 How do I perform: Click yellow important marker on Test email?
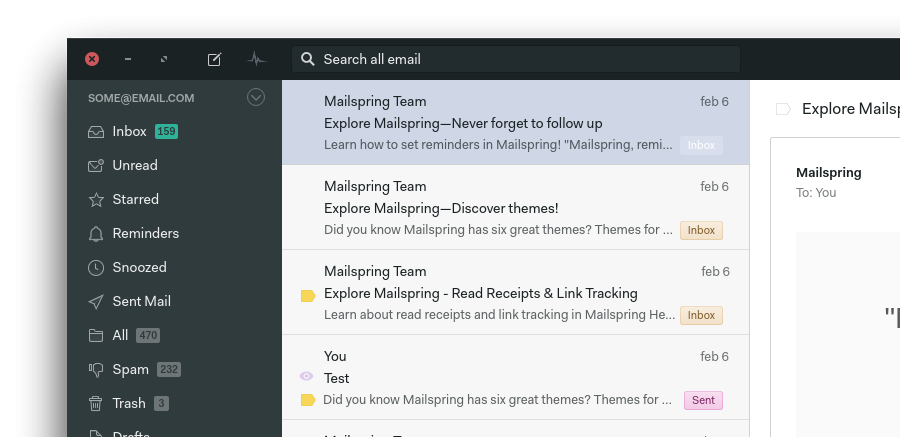point(308,400)
